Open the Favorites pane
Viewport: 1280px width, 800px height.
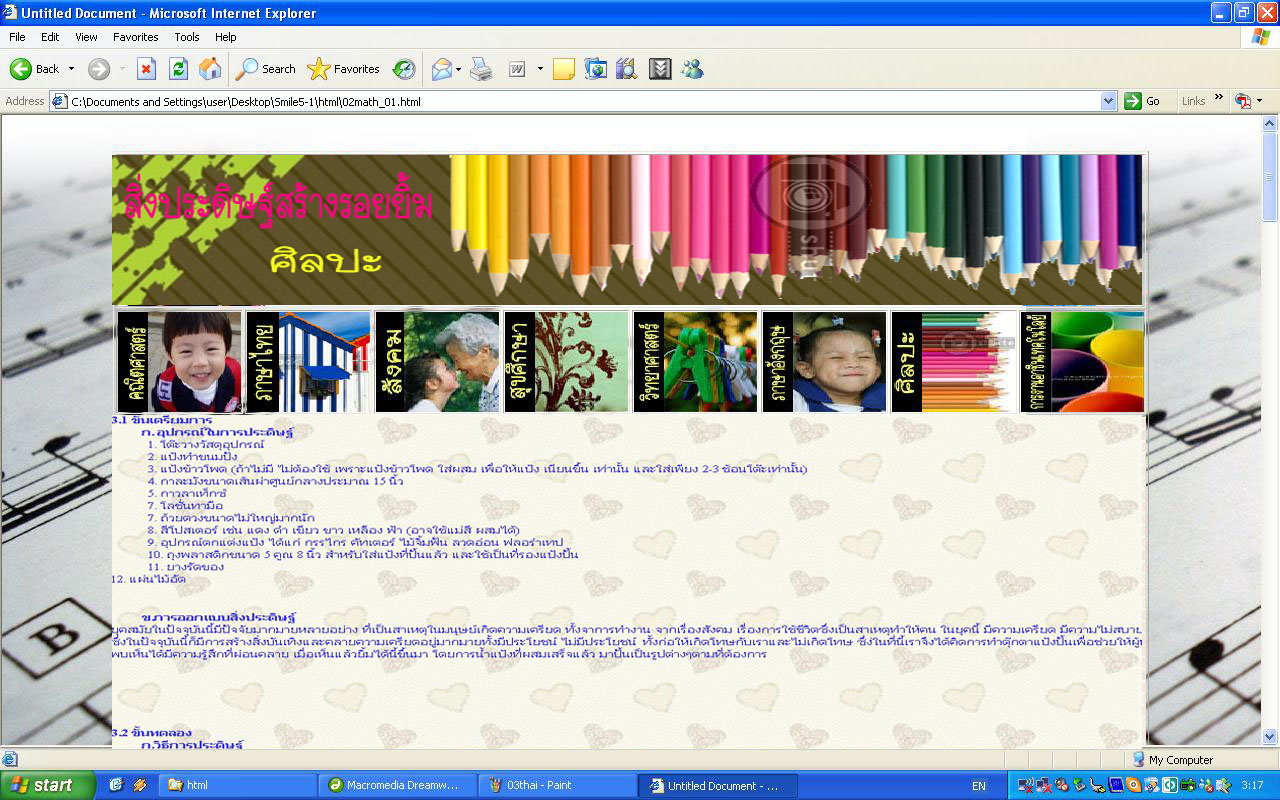coord(344,69)
